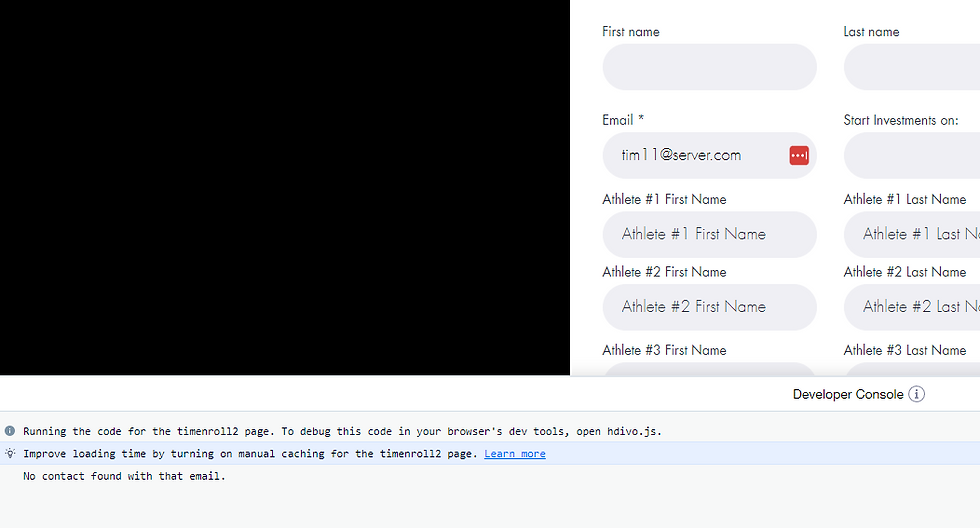Image resolution: width=980 pixels, height=528 pixels.
Task: Click the info icon beside the Running the code message
Action: point(9,431)
